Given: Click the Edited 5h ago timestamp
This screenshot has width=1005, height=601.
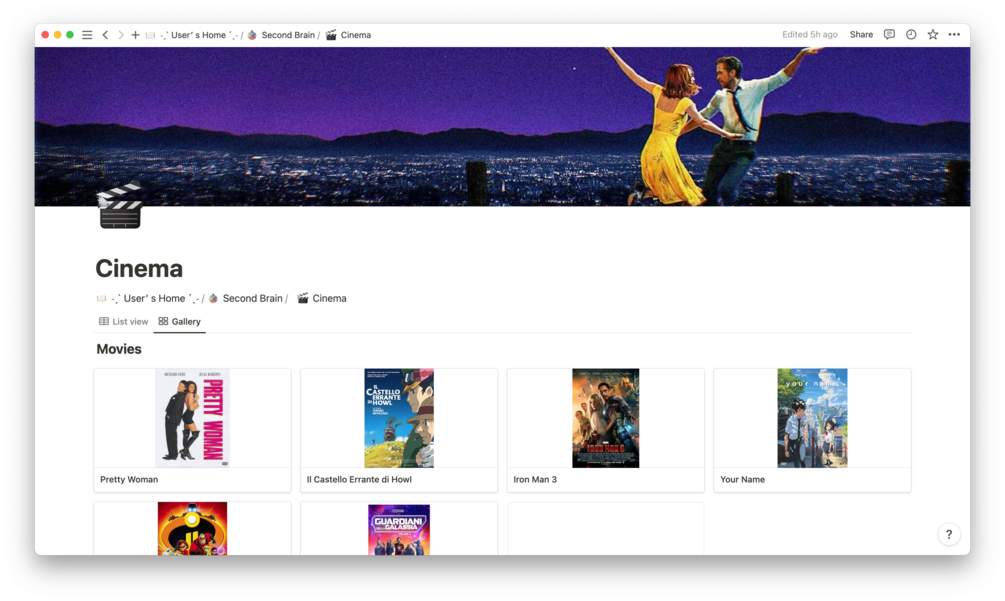Looking at the screenshot, I should [x=810, y=35].
